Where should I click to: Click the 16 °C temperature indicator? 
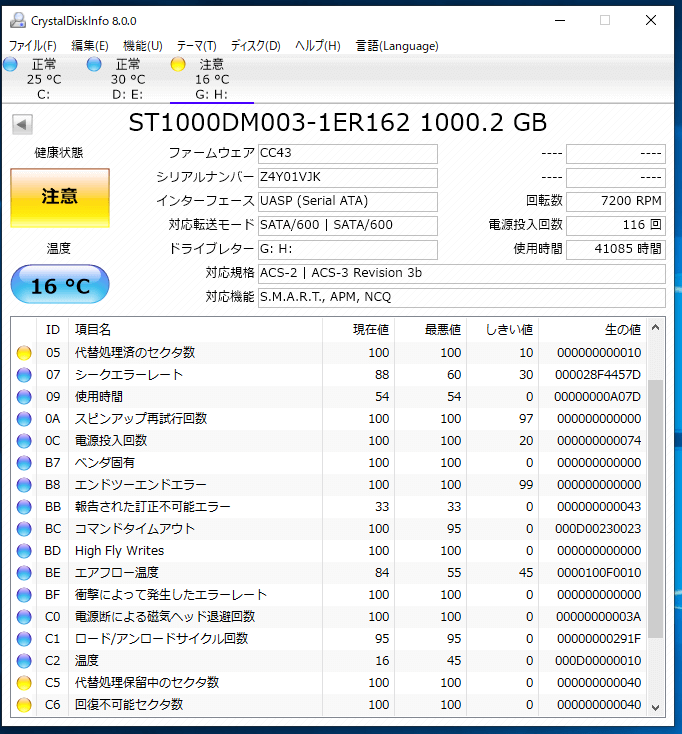pos(60,285)
